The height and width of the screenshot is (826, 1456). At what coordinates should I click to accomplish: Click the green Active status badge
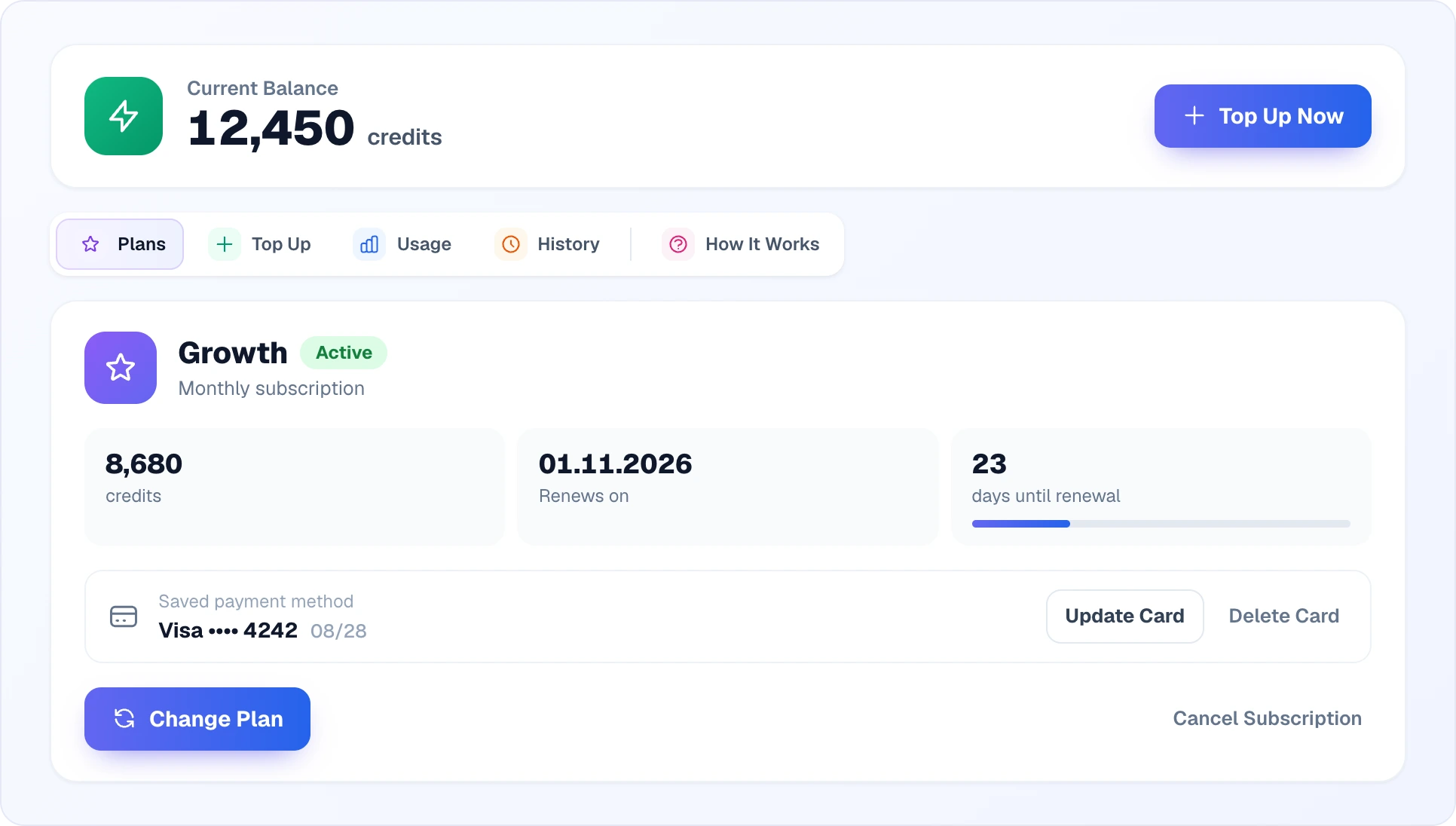point(344,353)
